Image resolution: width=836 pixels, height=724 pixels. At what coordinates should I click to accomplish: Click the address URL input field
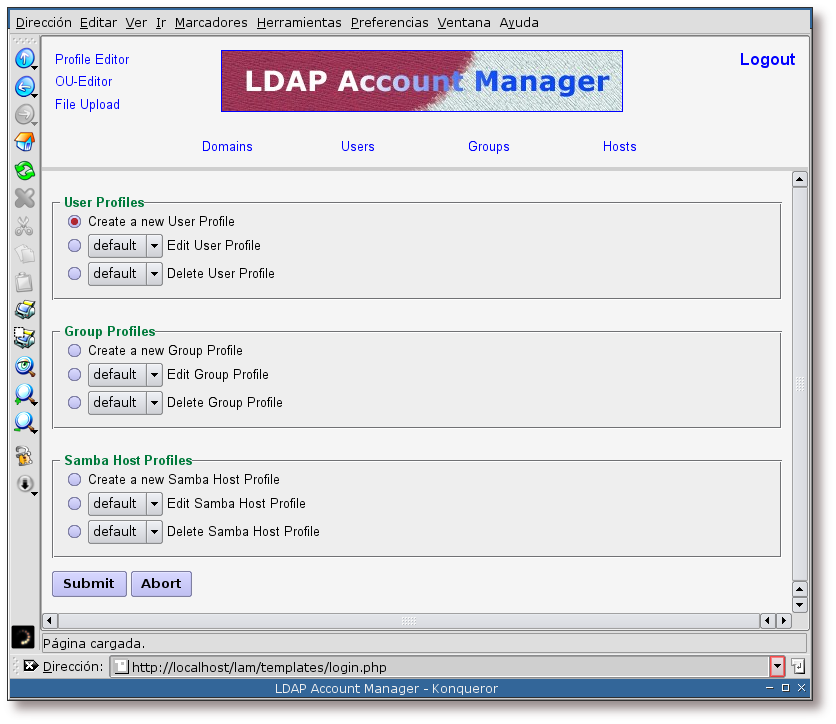coord(440,667)
